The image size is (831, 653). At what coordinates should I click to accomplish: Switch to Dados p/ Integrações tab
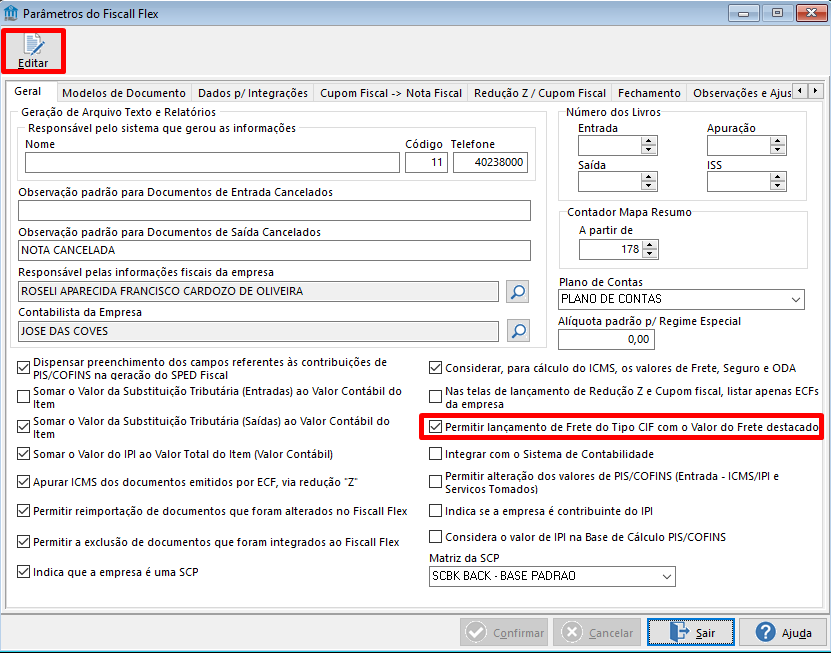pos(253,93)
